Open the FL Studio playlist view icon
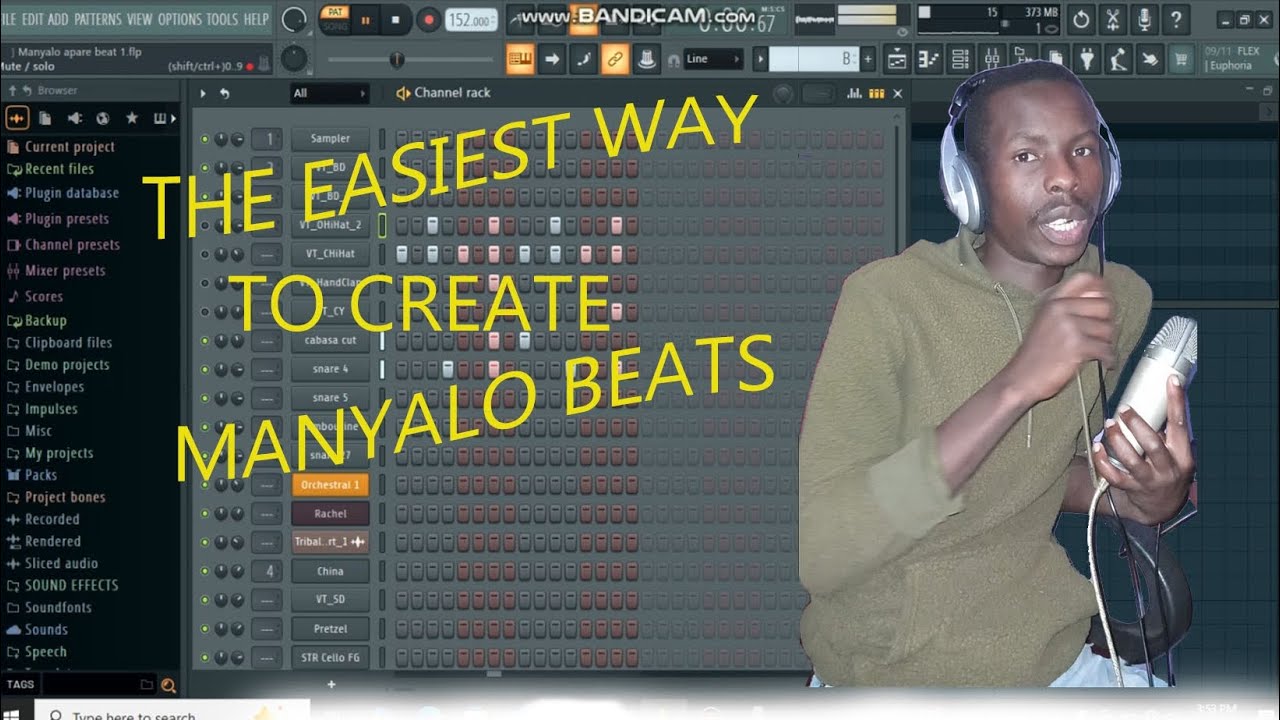 click(x=897, y=60)
